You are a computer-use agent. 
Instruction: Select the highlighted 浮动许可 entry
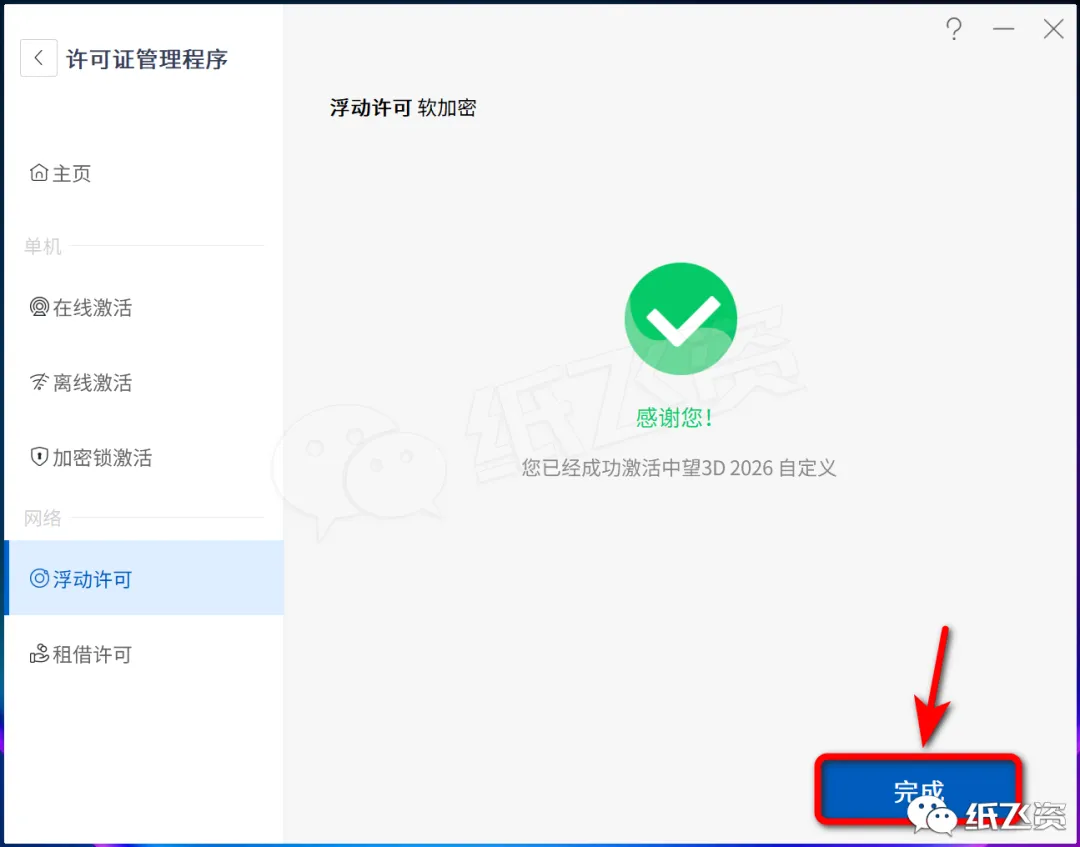click(143, 578)
